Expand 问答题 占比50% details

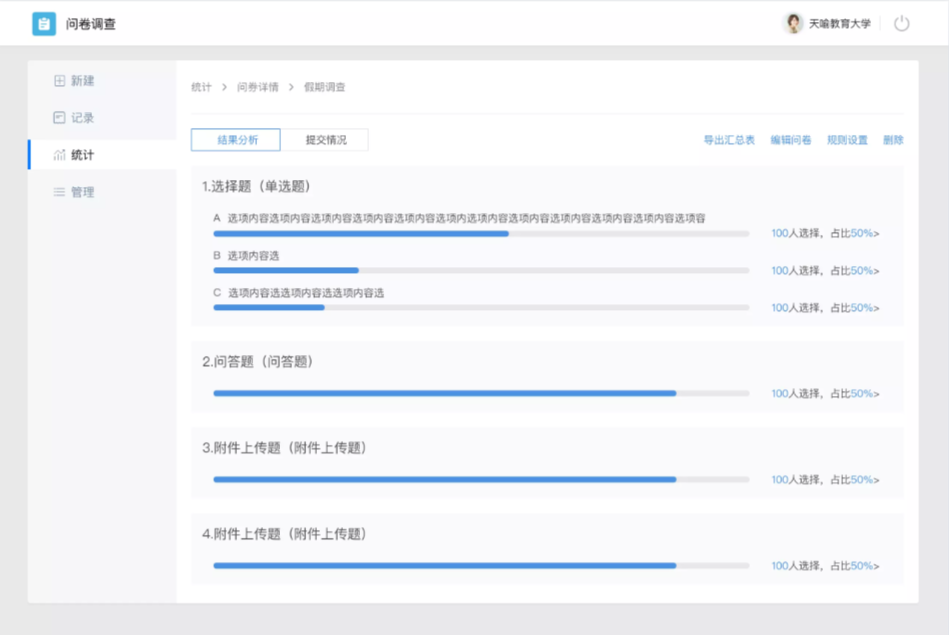(x=864, y=394)
